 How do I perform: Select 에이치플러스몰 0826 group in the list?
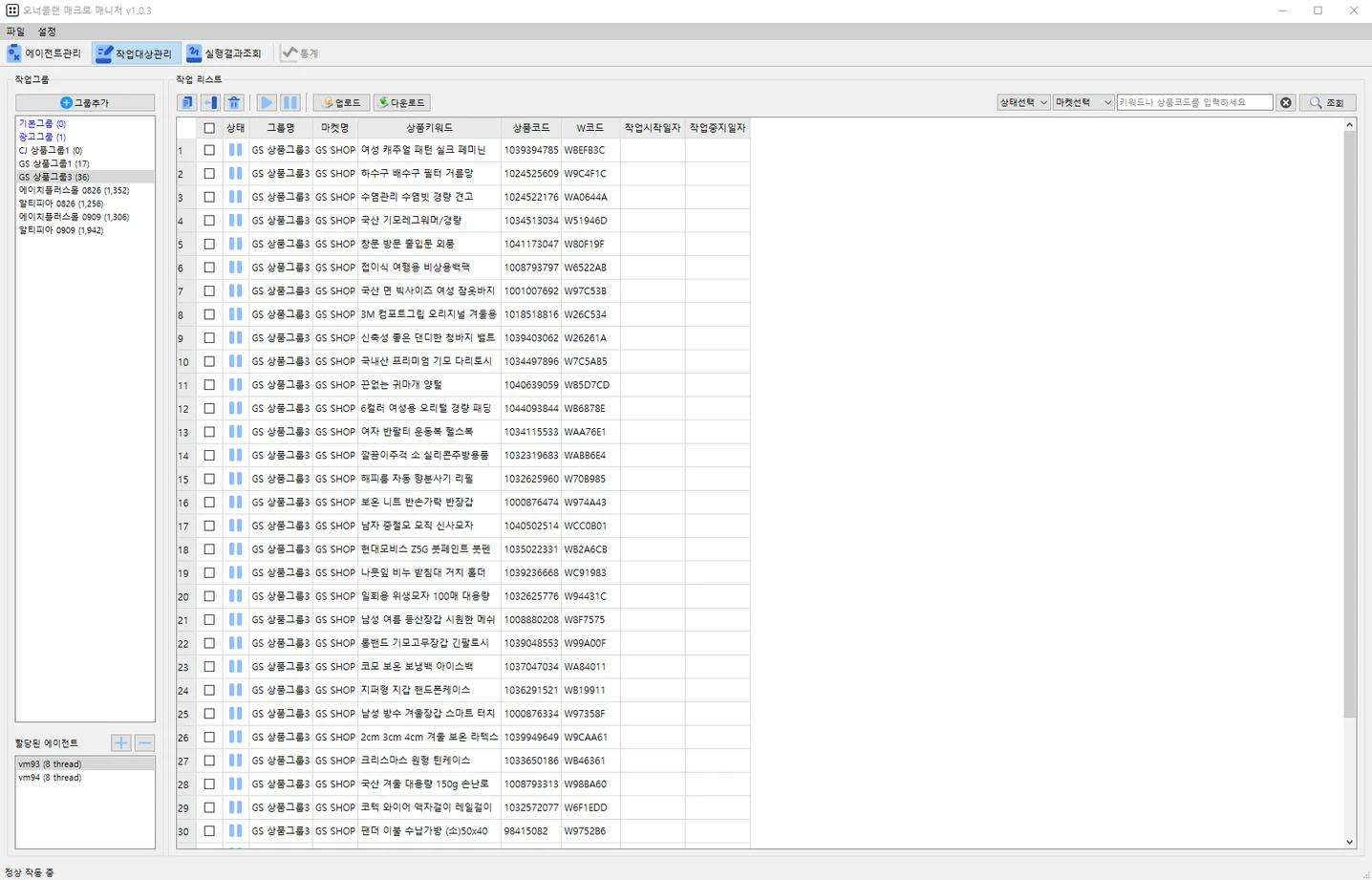click(x=74, y=190)
